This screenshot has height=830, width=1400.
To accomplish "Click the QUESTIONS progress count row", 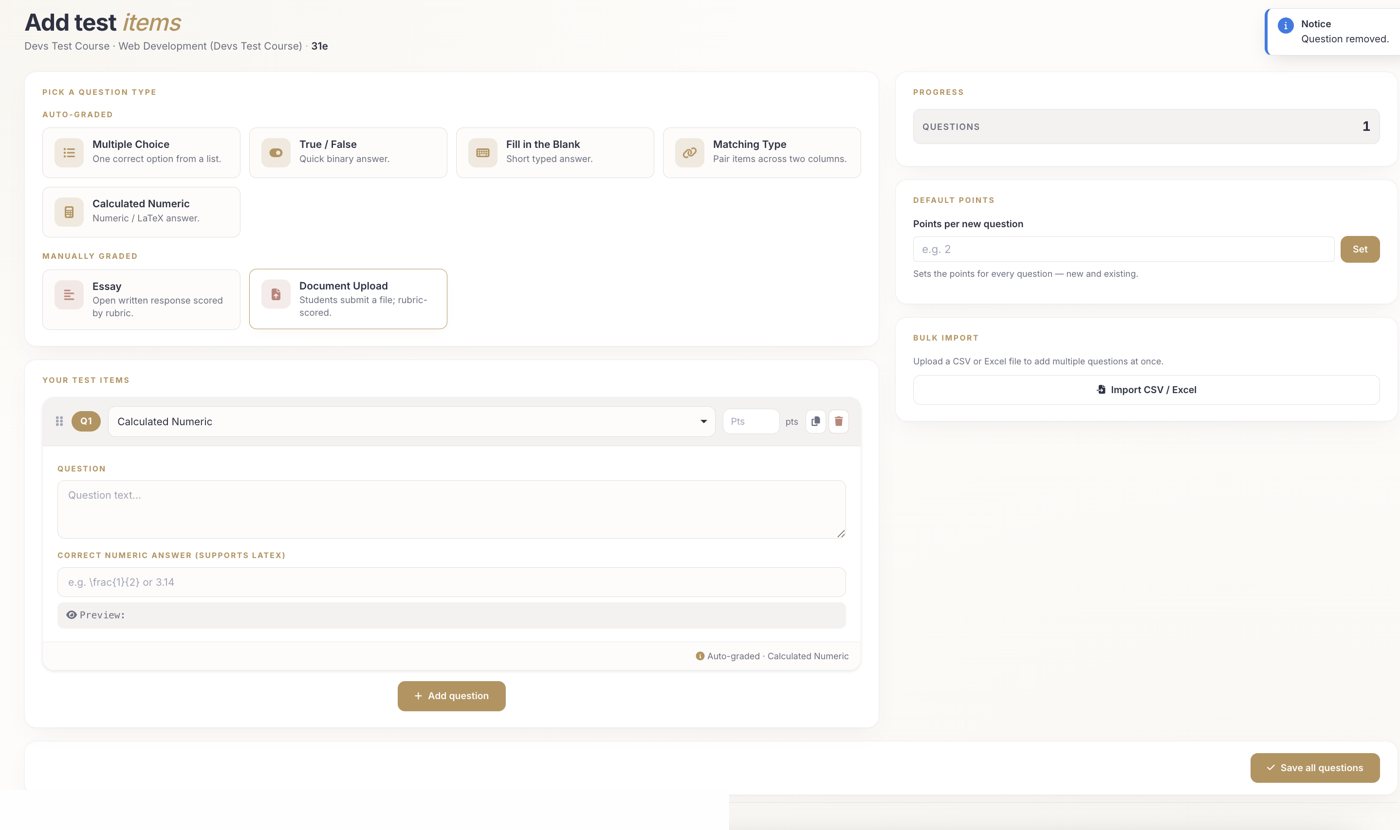I will [1146, 127].
